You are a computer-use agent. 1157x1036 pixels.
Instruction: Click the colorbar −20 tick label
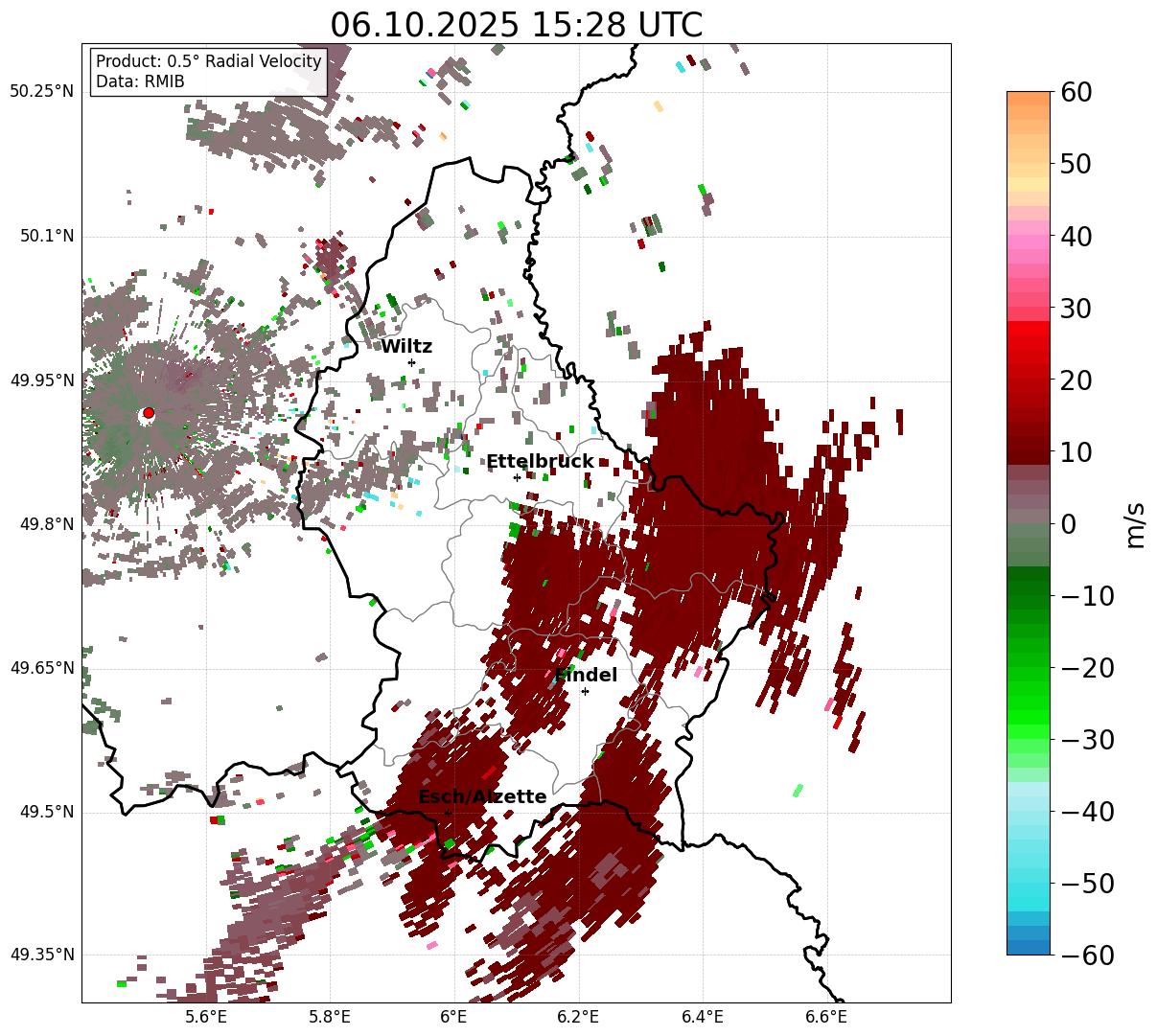1087,668
